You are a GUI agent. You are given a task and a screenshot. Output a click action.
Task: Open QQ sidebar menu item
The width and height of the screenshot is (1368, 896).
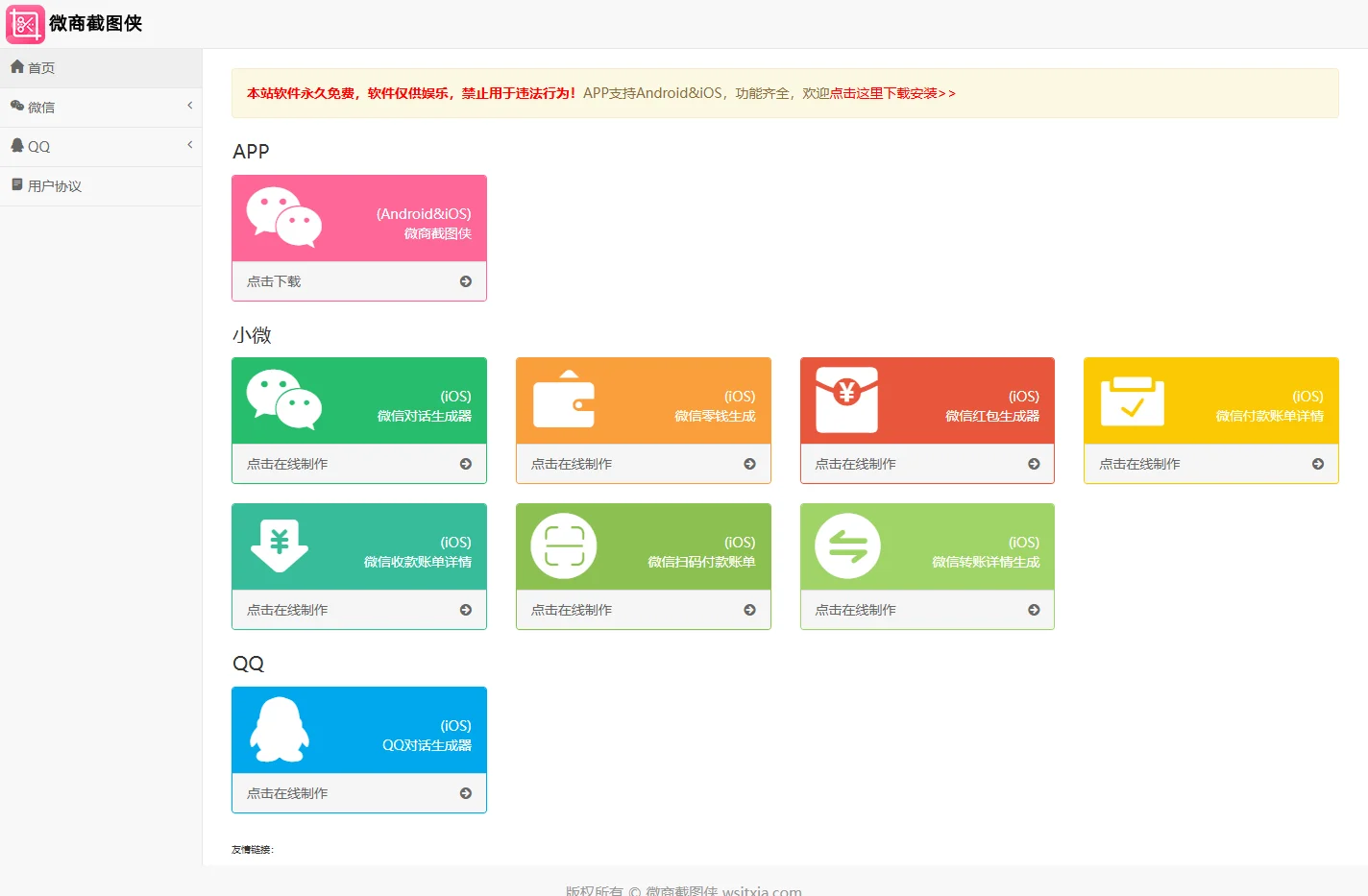(101, 147)
